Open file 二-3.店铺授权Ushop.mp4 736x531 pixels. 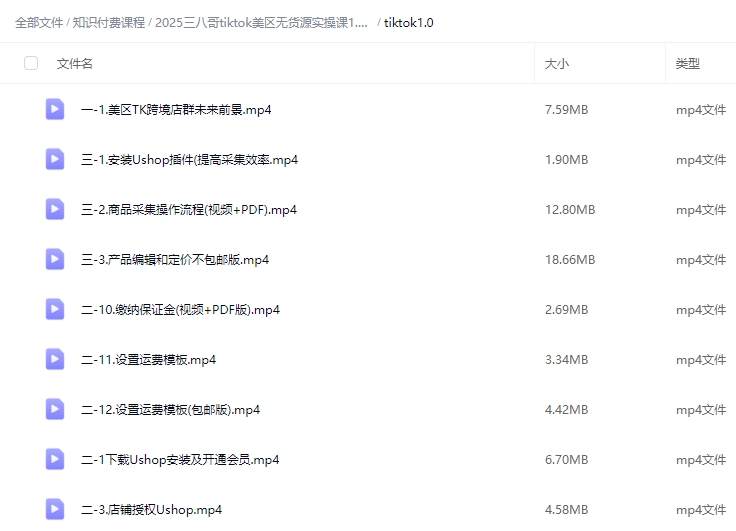point(152,510)
